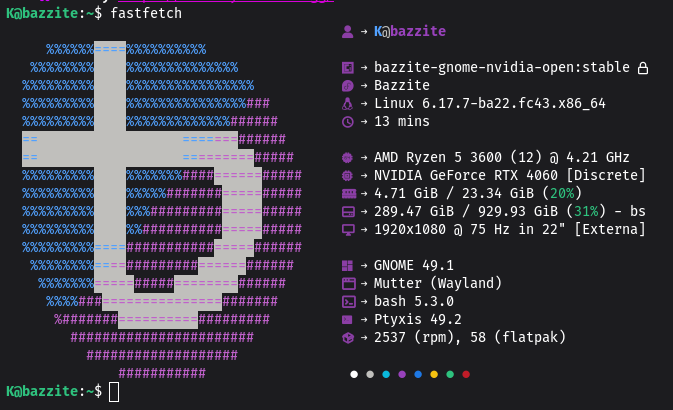
Task: Click the 'bash 5.3.0' text
Action: click(x=414, y=302)
